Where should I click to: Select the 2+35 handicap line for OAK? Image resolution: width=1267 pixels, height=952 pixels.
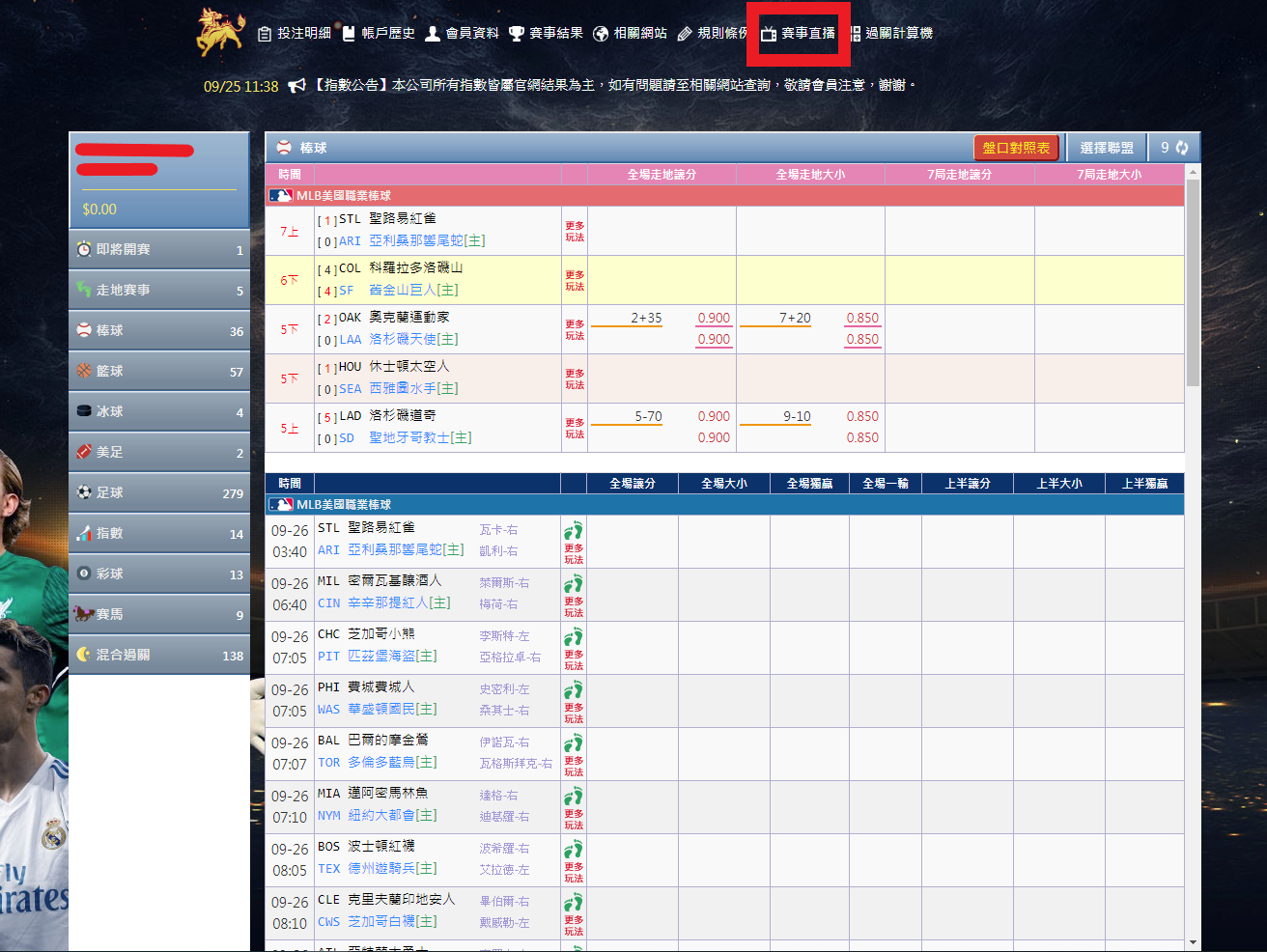pyautogui.click(x=647, y=319)
